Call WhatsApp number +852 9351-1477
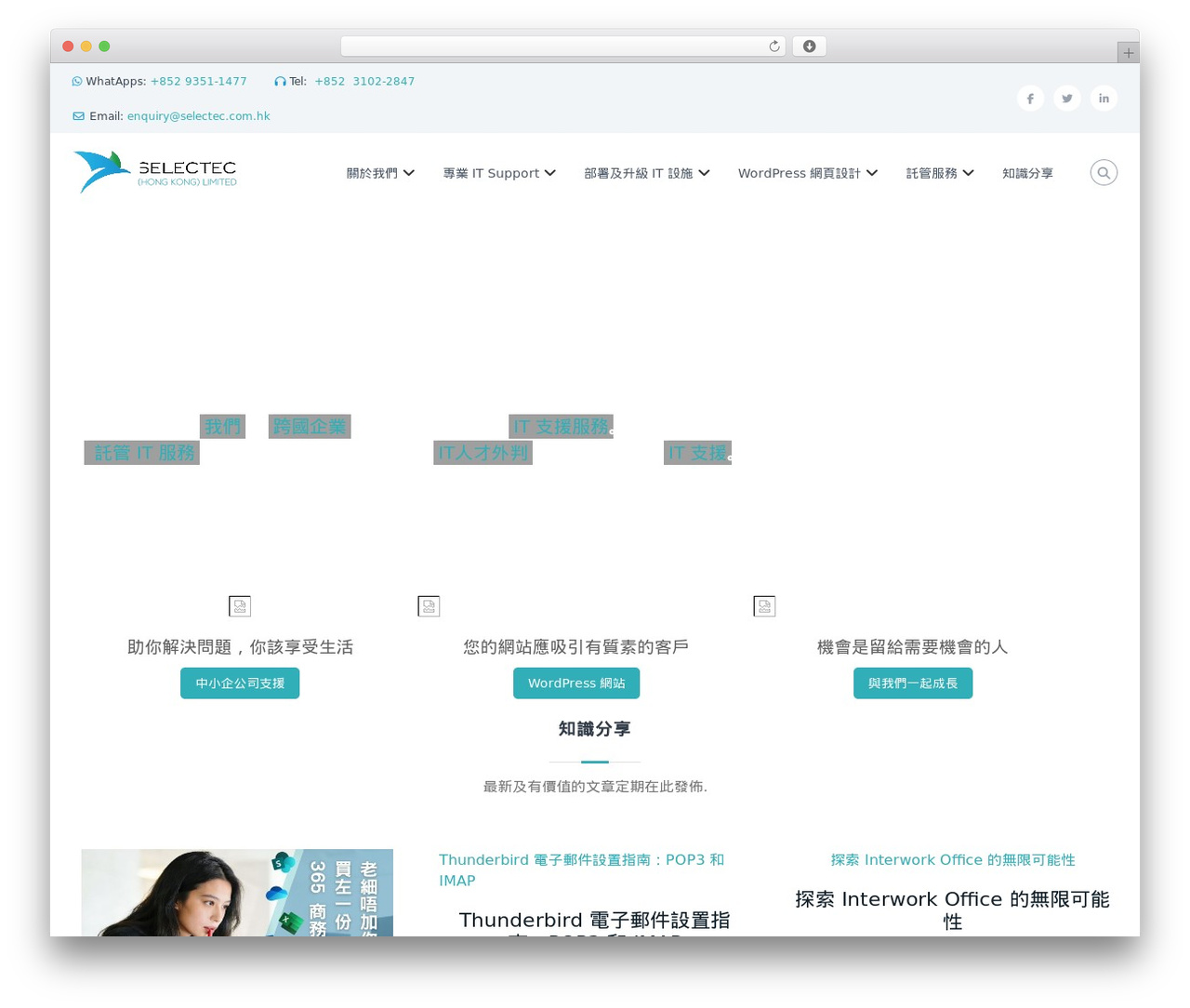The image size is (1190, 1008). pos(199,82)
